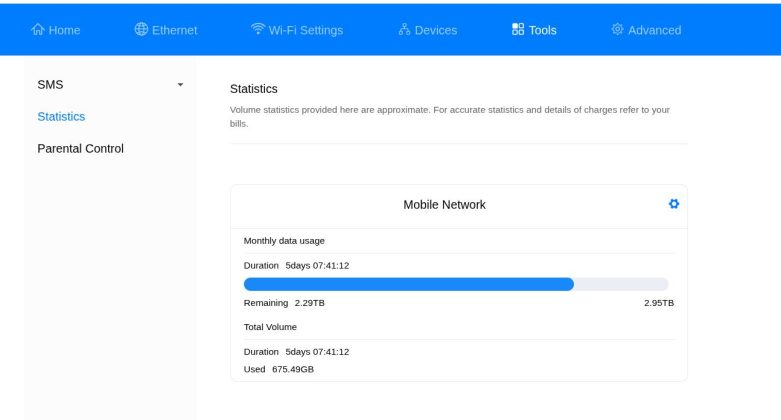Screen dimensions: 781x420
Task: Click the Devices network icon
Action: click(x=404, y=29)
